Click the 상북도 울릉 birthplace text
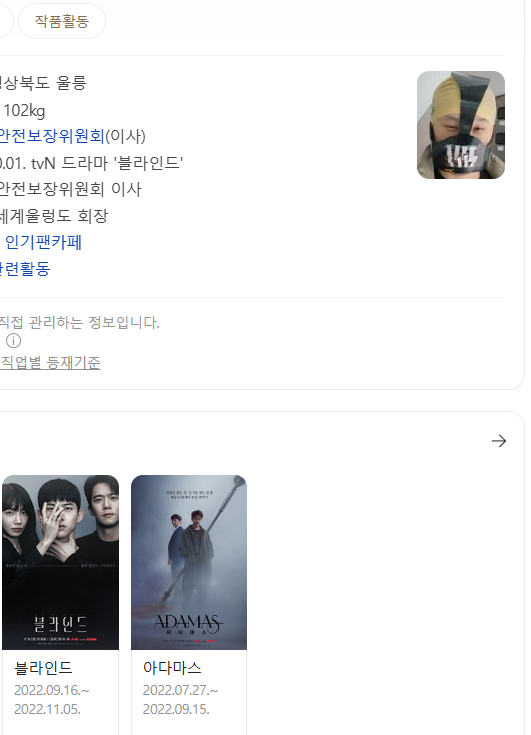The width and height of the screenshot is (531, 735). click(43, 83)
